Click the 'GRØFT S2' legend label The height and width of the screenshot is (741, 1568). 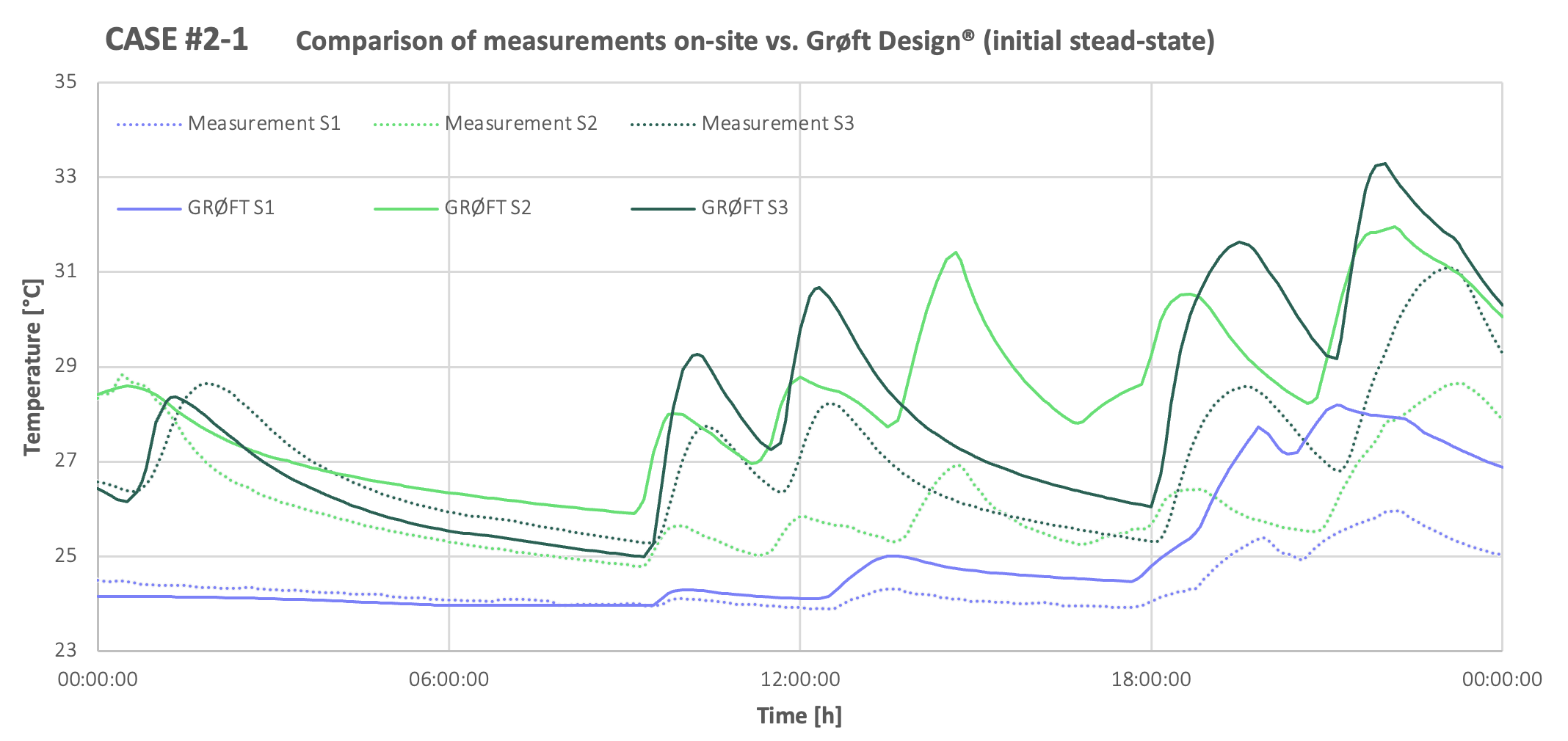click(x=488, y=208)
